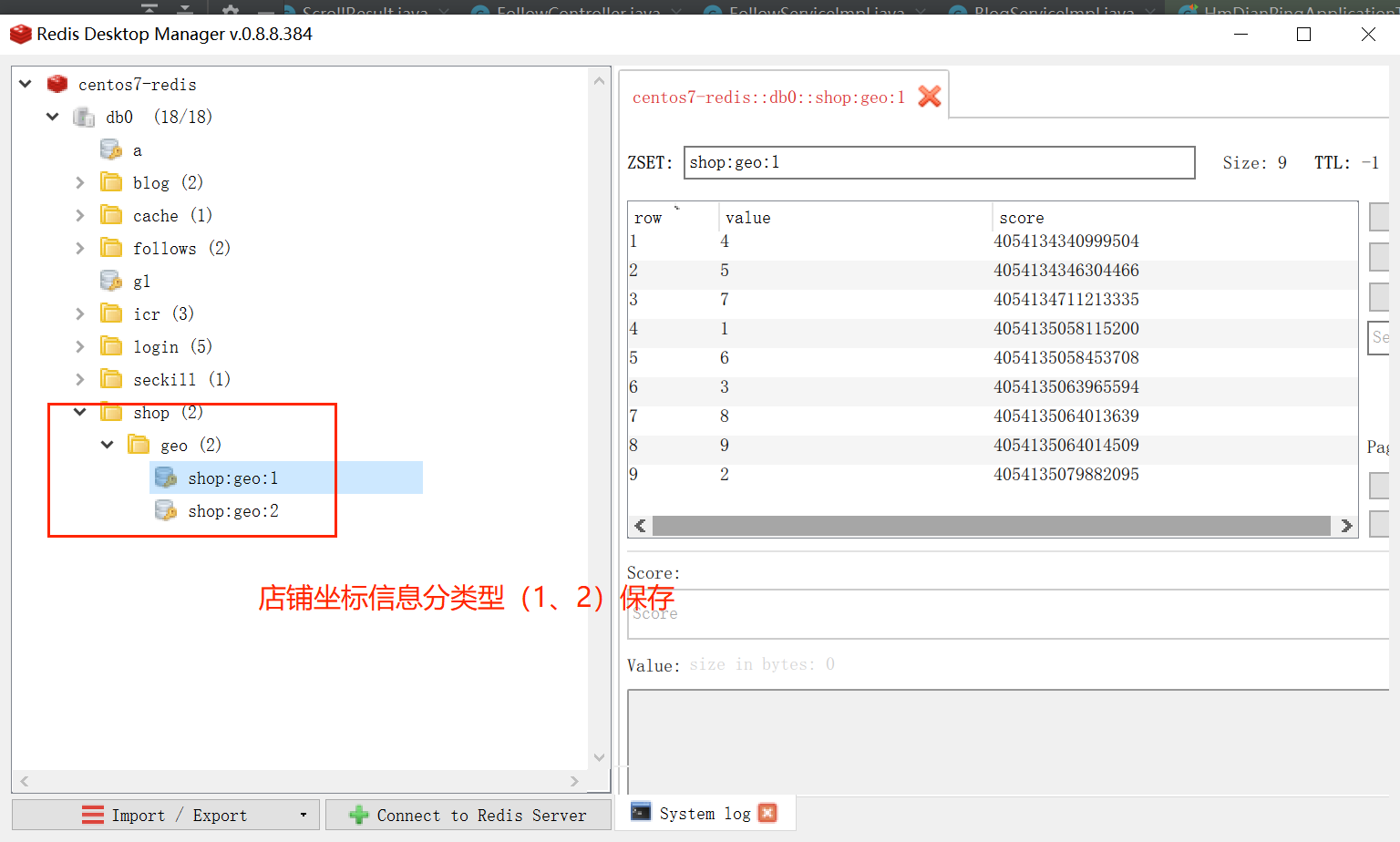Select score 4054135079882095 in row 9

click(1066, 475)
